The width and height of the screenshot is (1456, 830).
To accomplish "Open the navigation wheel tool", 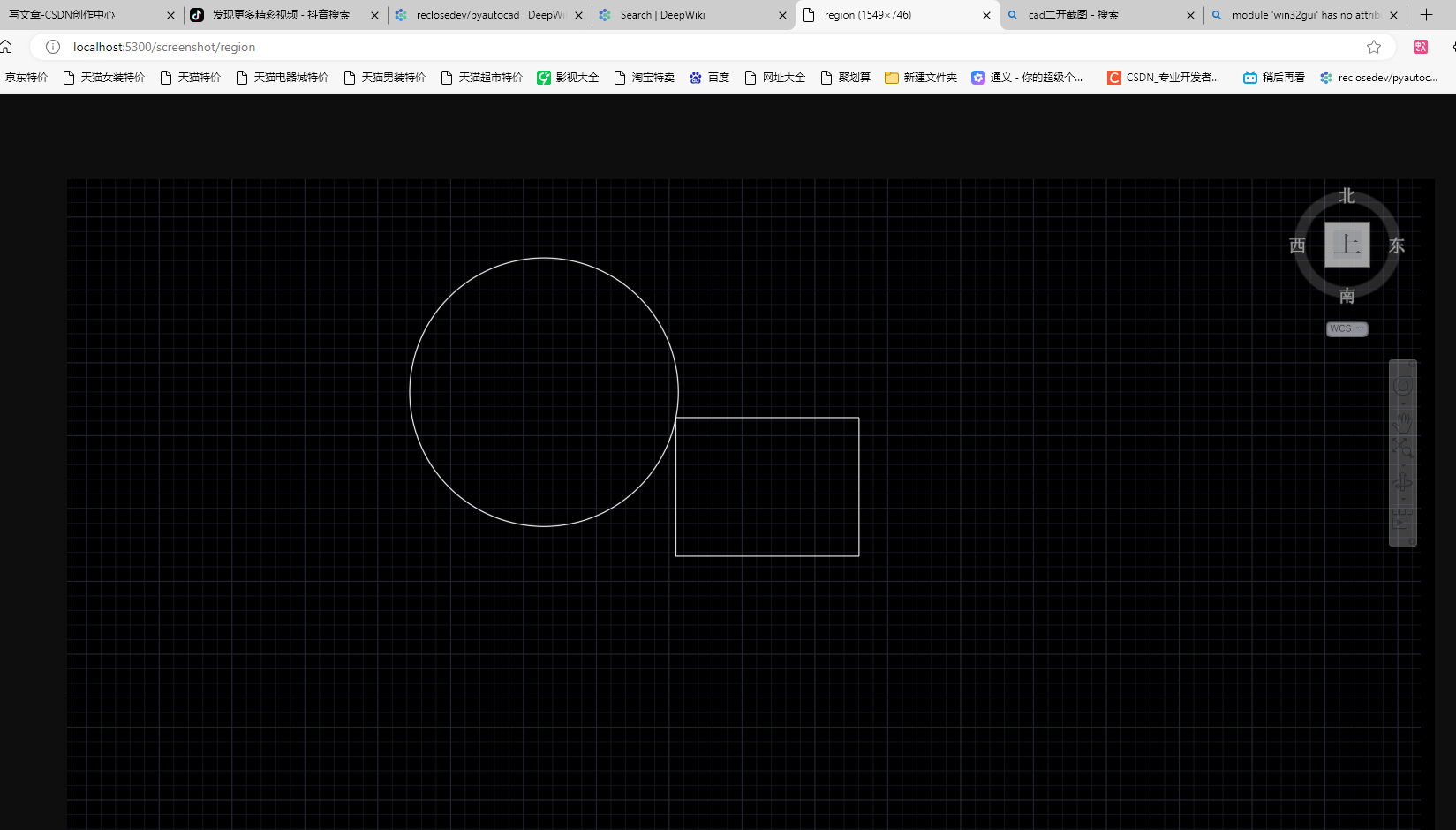I will coord(1403,384).
